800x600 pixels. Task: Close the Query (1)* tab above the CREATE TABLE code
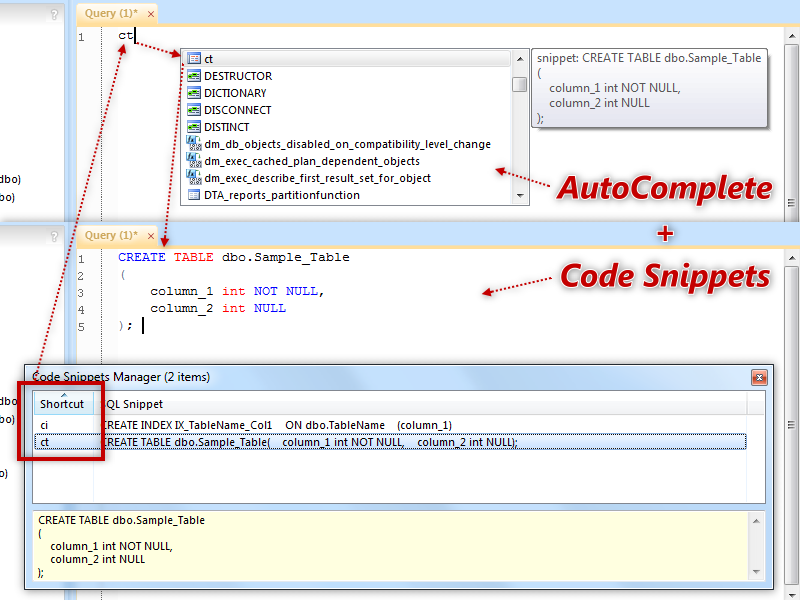[151, 236]
